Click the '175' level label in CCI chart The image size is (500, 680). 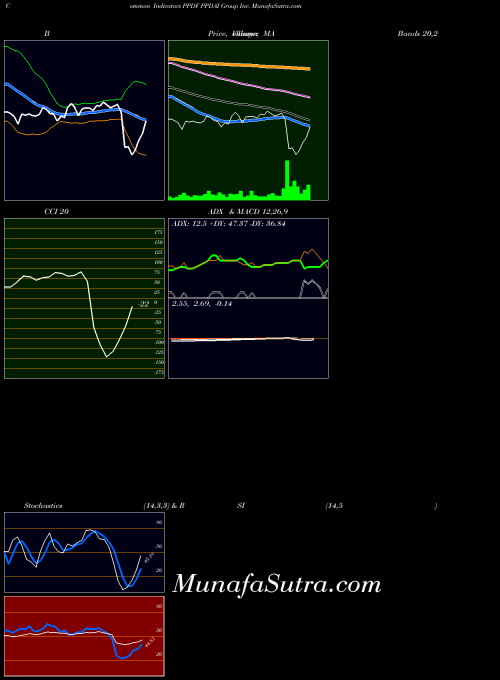(158, 232)
